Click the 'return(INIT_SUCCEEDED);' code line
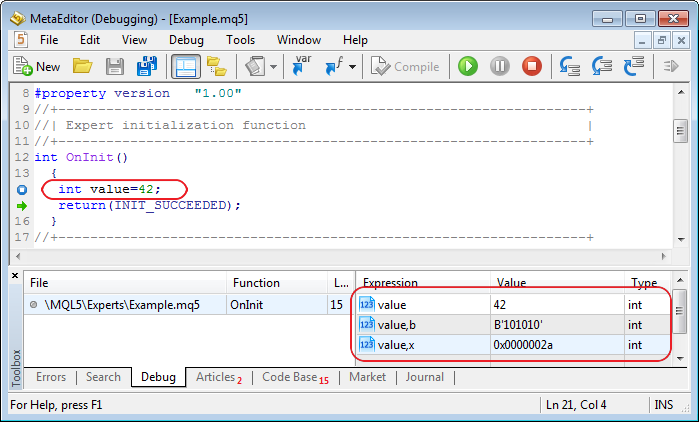699x422 pixels. pyautogui.click(x=149, y=205)
